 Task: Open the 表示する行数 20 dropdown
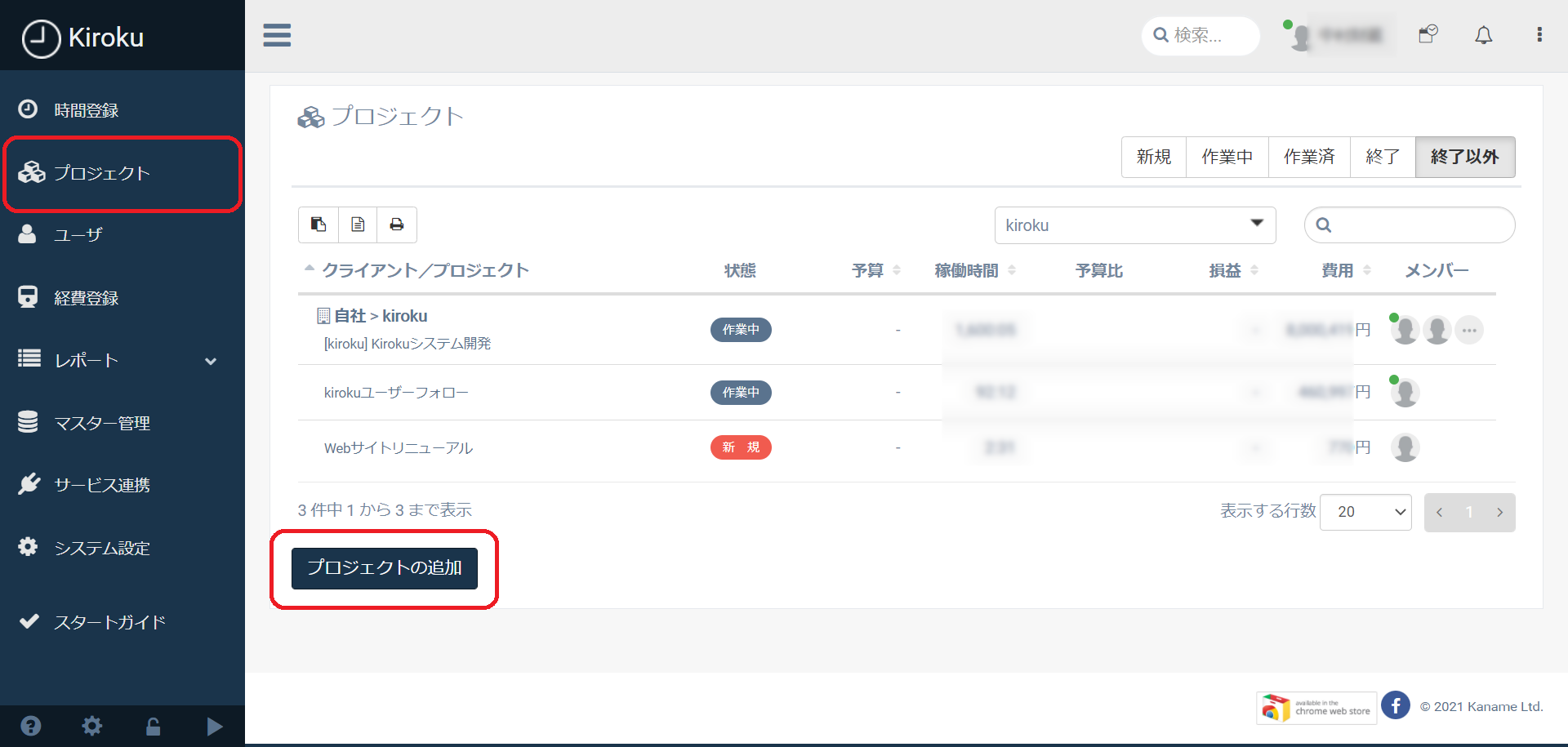1365,512
